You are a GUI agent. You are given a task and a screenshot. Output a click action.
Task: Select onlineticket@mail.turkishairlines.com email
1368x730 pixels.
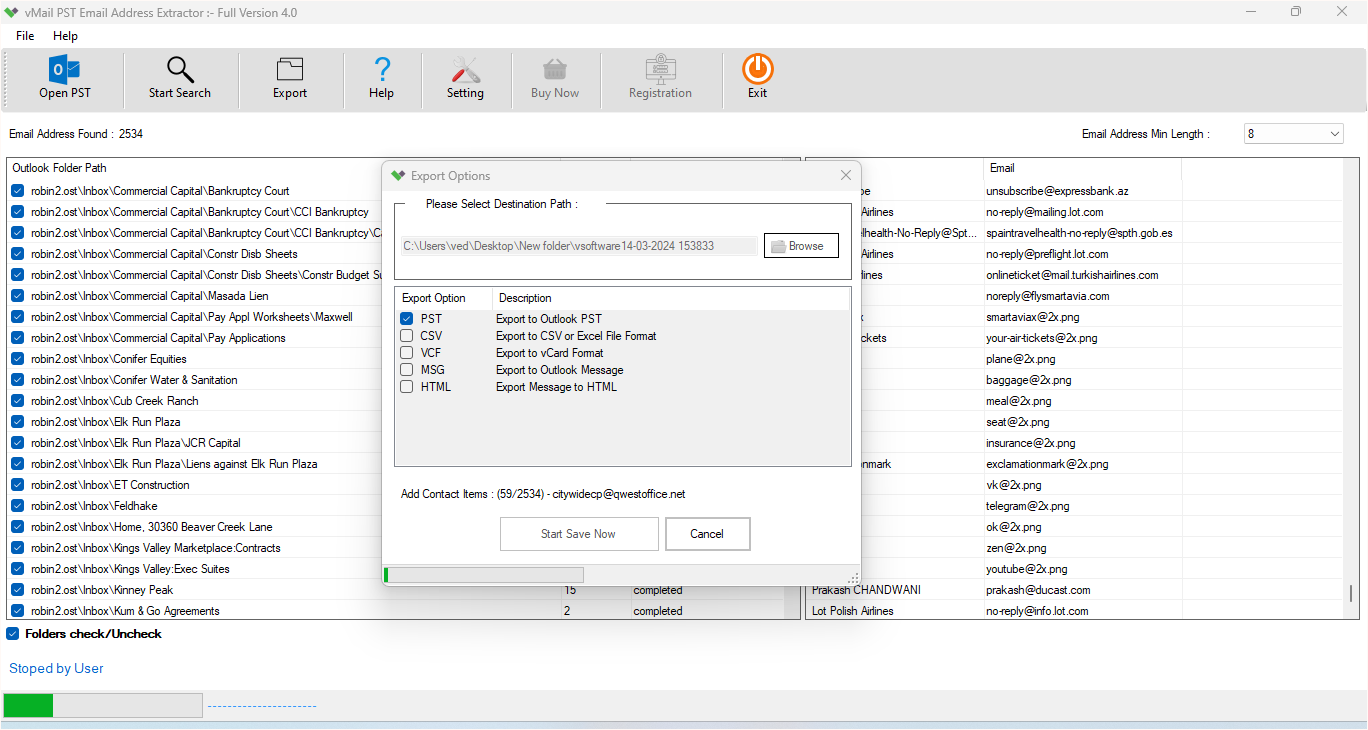pos(1072,275)
